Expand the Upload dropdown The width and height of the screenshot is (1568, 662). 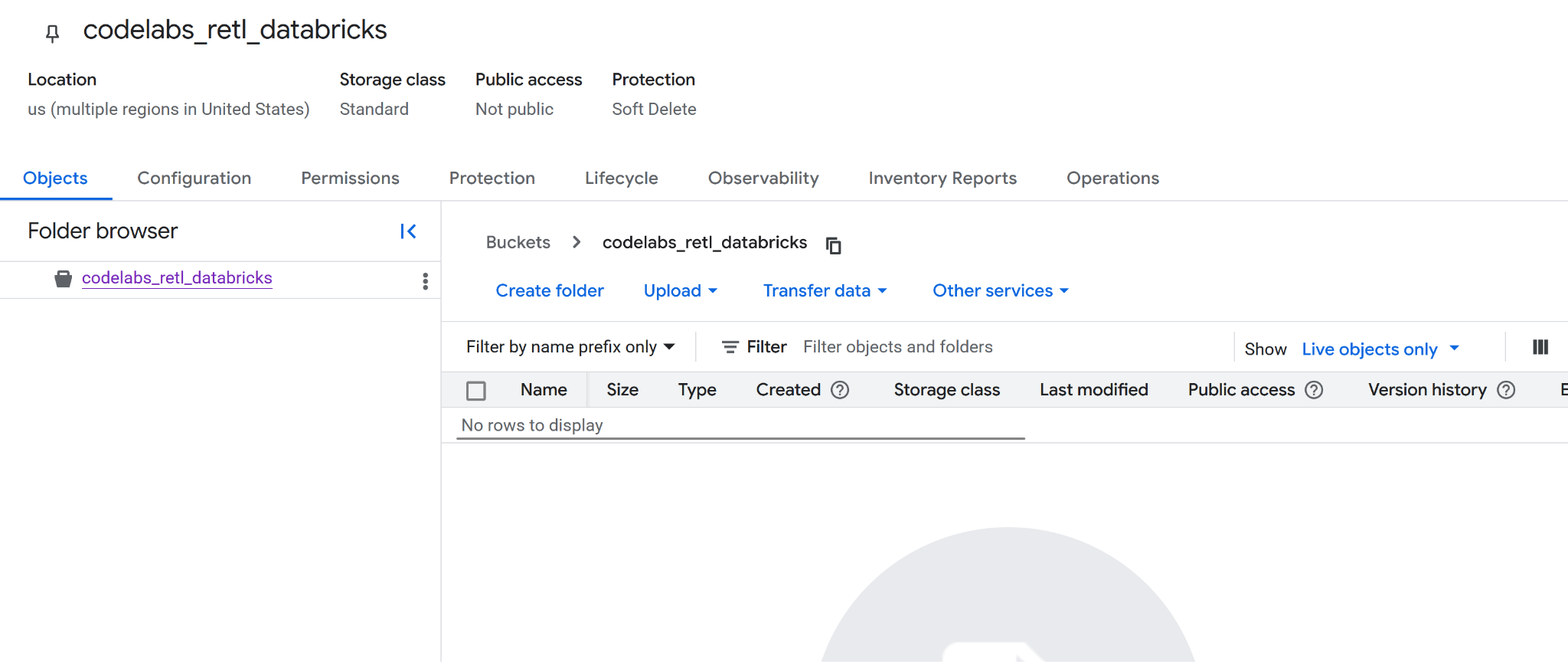click(680, 291)
